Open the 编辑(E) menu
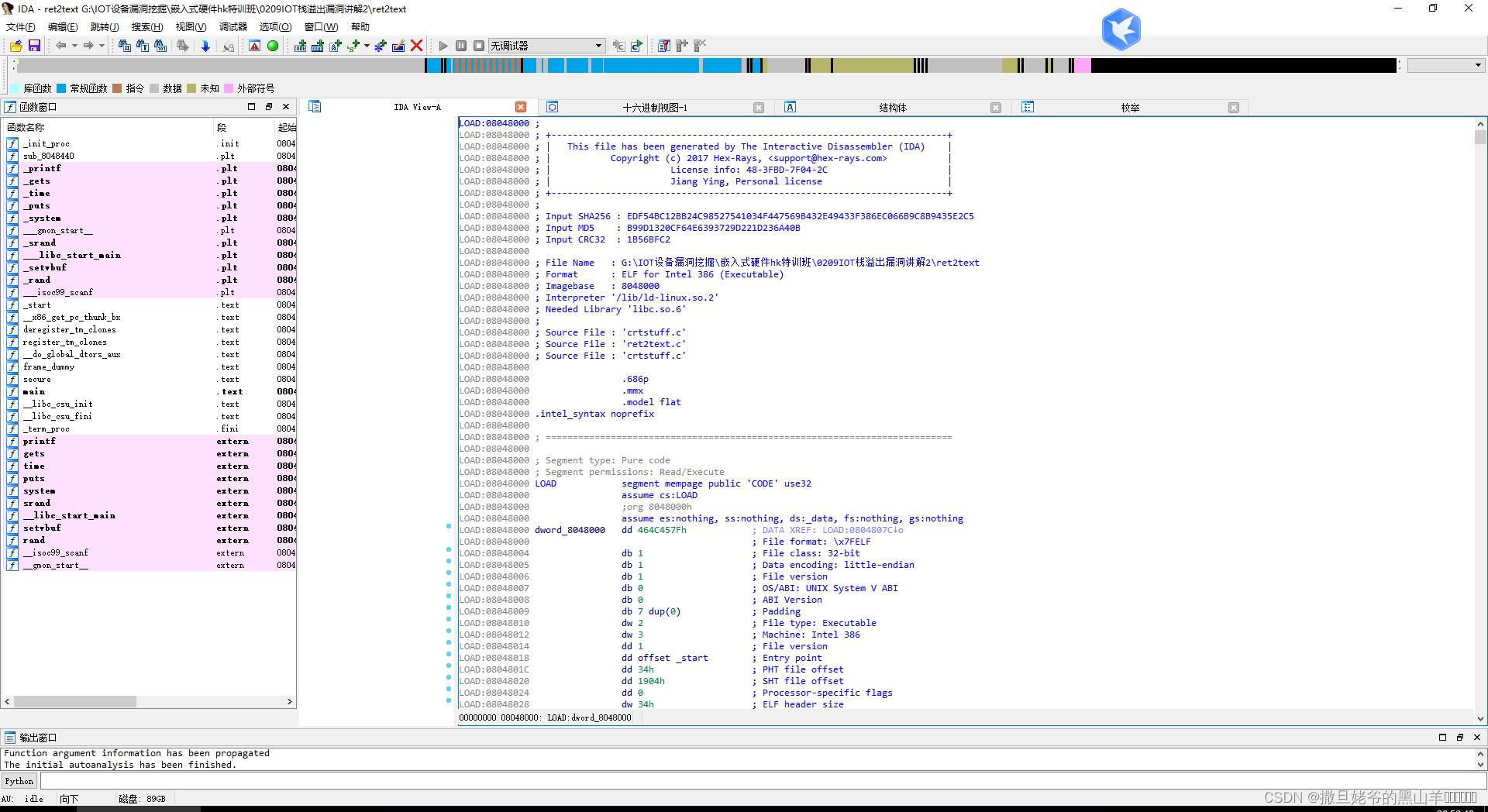1488x812 pixels. [x=63, y=26]
